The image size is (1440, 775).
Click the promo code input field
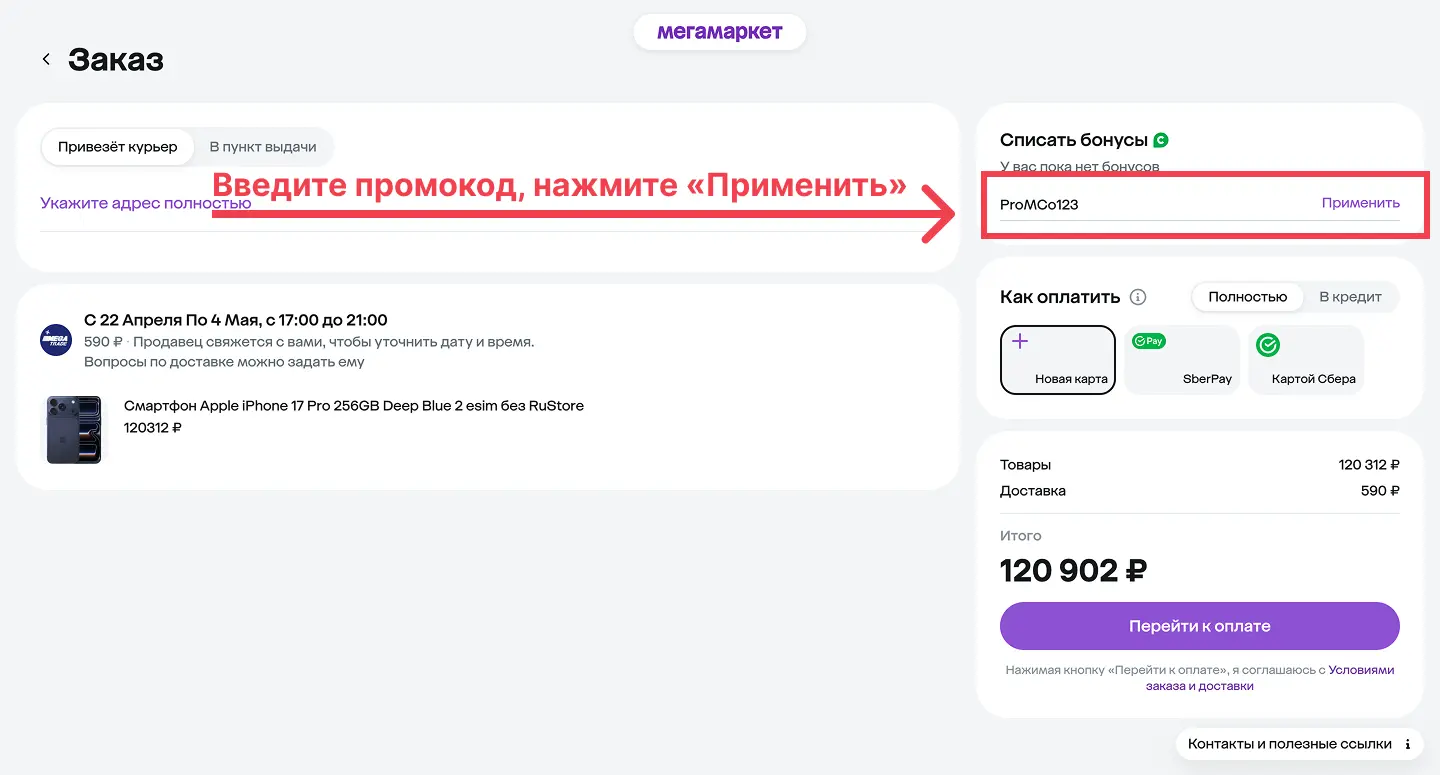1155,204
